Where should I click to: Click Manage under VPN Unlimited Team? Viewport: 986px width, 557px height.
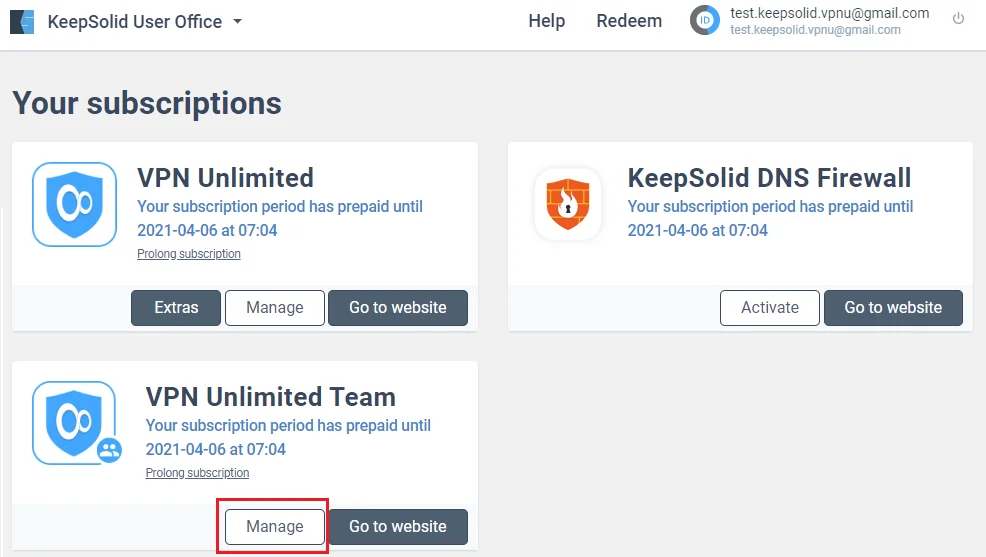(x=275, y=526)
